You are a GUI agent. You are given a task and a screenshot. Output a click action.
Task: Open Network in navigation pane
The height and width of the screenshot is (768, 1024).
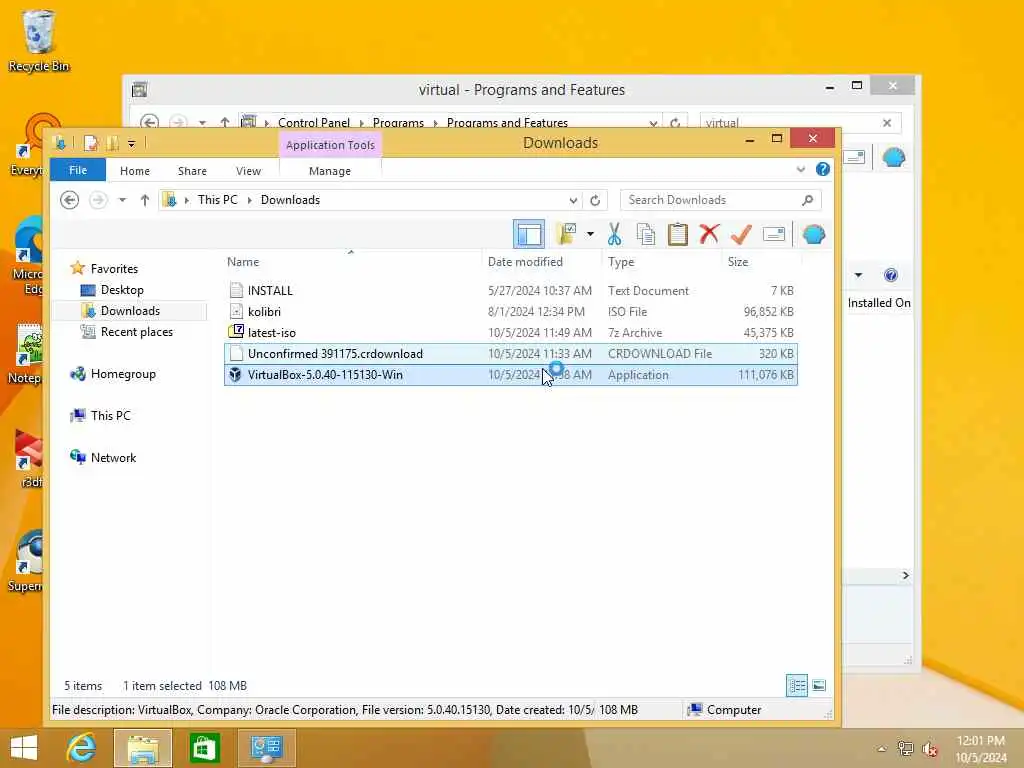point(113,458)
